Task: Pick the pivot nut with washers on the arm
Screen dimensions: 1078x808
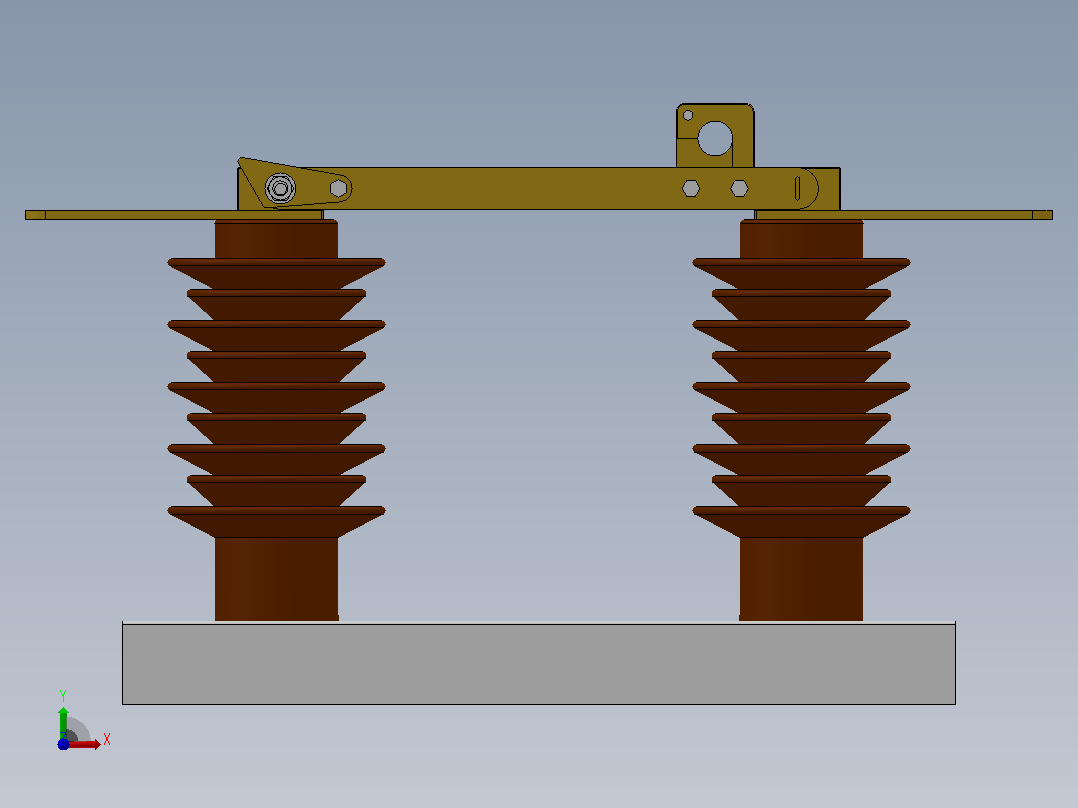Action: (x=280, y=188)
